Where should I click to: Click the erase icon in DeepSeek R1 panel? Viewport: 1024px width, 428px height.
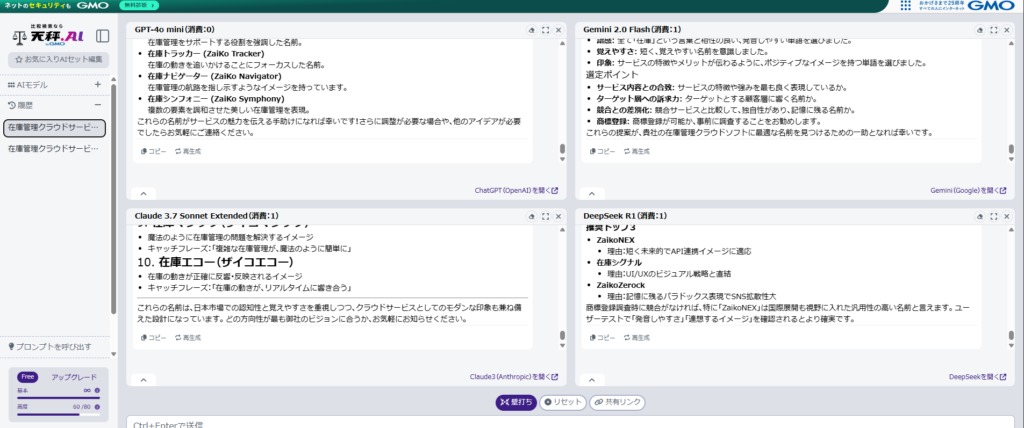980,216
